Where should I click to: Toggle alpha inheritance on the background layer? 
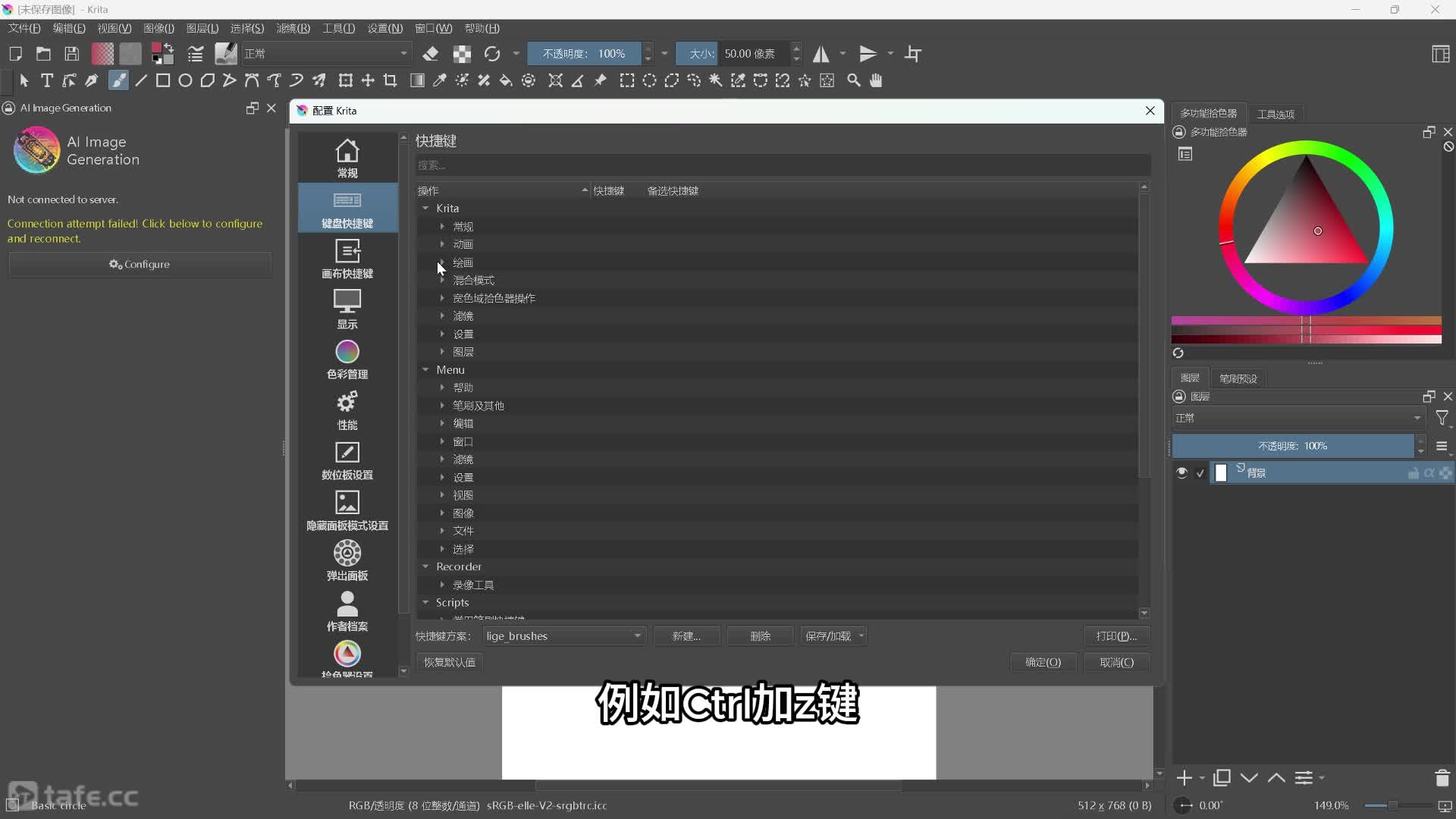[x=1429, y=473]
